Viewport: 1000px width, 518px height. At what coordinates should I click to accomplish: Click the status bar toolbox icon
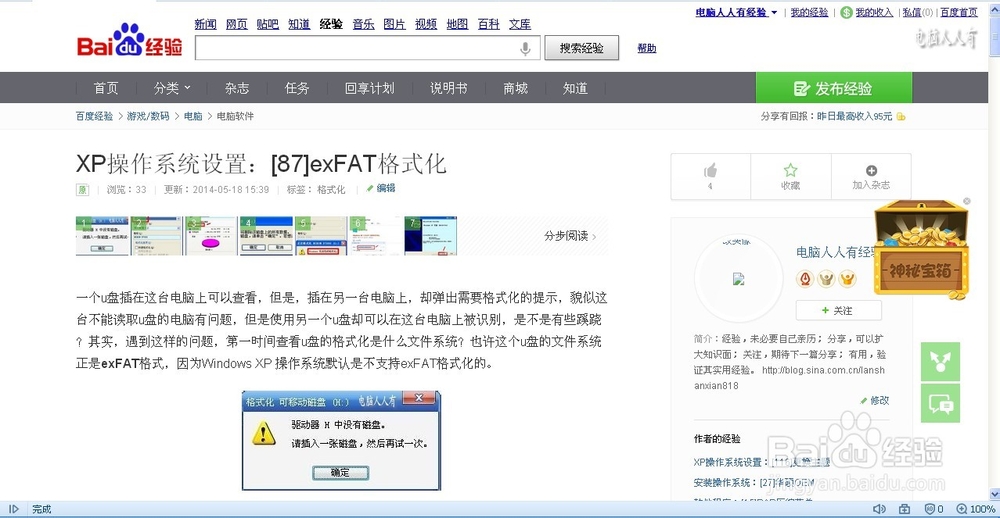point(904,509)
